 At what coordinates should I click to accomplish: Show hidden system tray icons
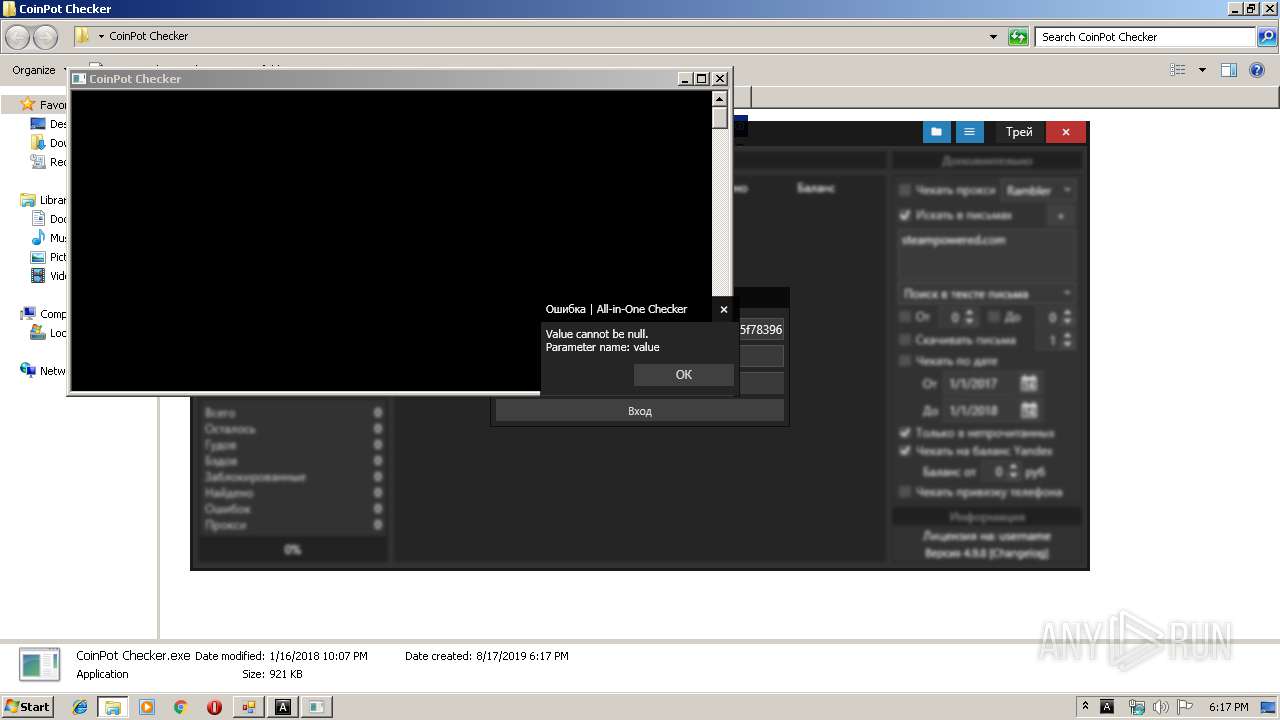1085,707
